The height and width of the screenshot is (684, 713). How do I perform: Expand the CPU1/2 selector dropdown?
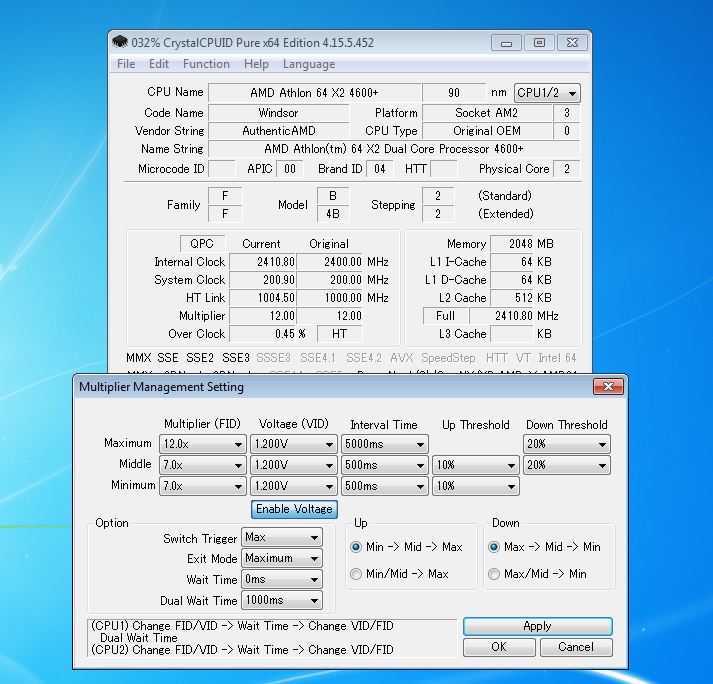[x=547, y=93]
